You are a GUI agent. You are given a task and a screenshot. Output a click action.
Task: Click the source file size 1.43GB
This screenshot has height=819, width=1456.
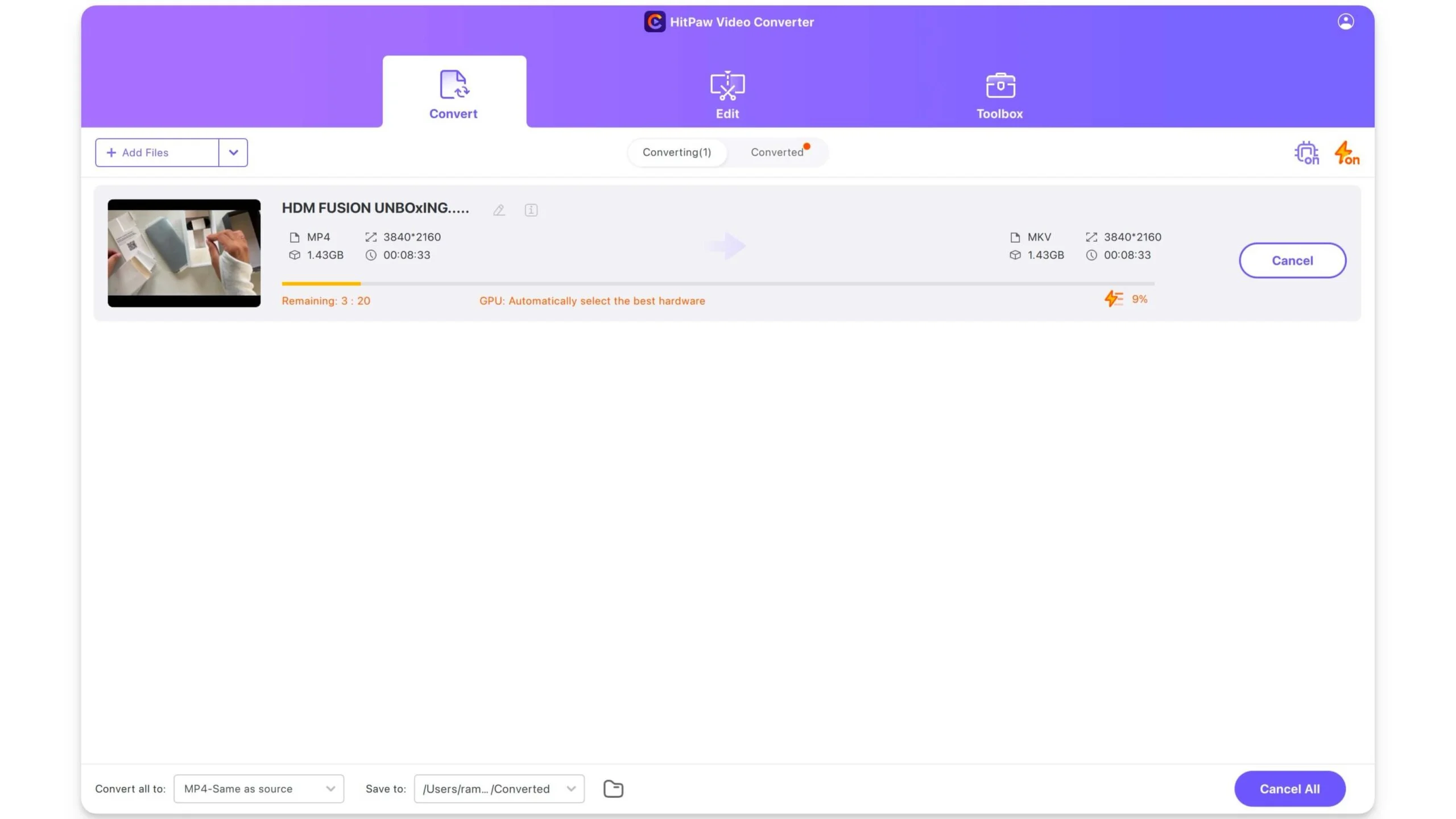point(325,255)
